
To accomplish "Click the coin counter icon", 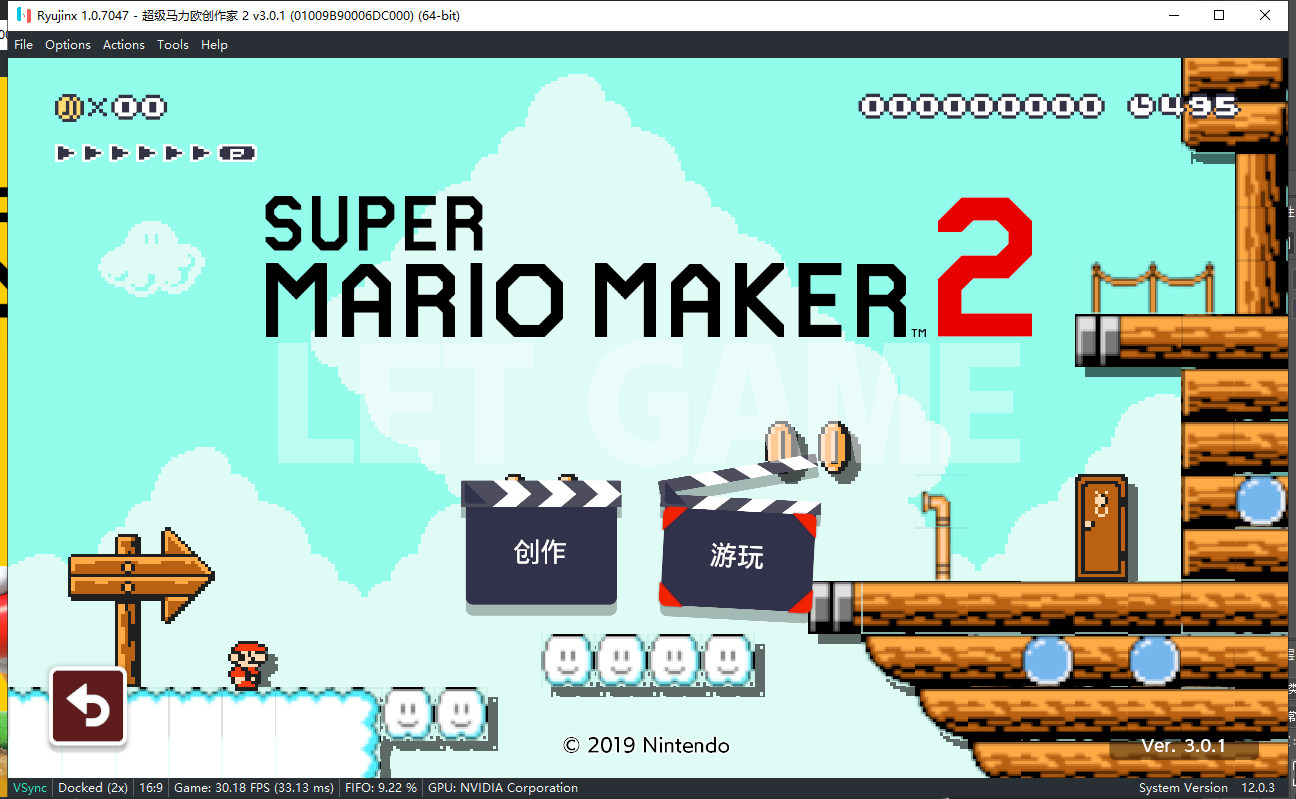I will (68, 107).
